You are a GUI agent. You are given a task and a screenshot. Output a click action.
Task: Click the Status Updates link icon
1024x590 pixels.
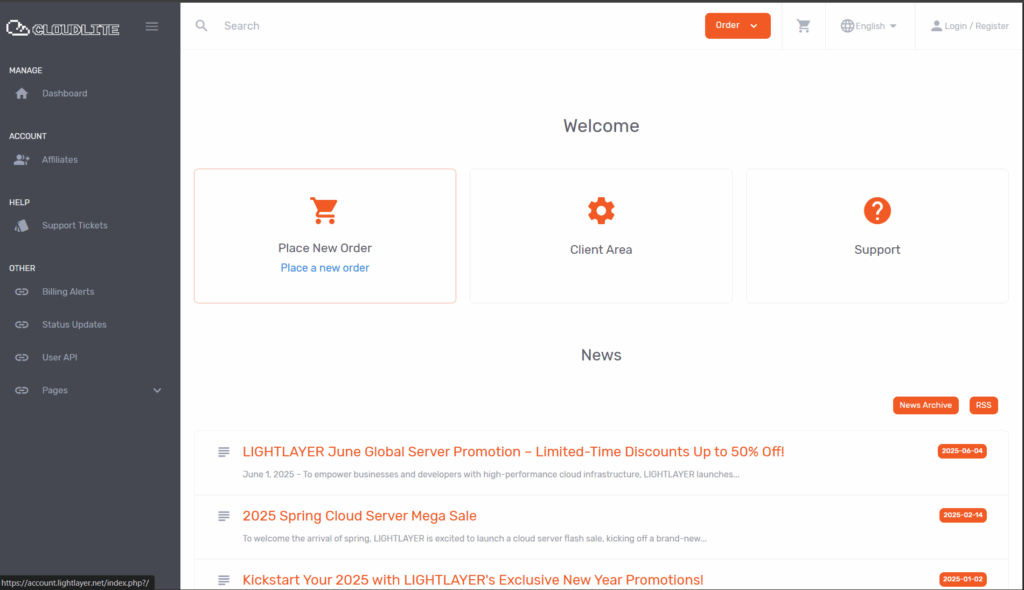click(22, 325)
